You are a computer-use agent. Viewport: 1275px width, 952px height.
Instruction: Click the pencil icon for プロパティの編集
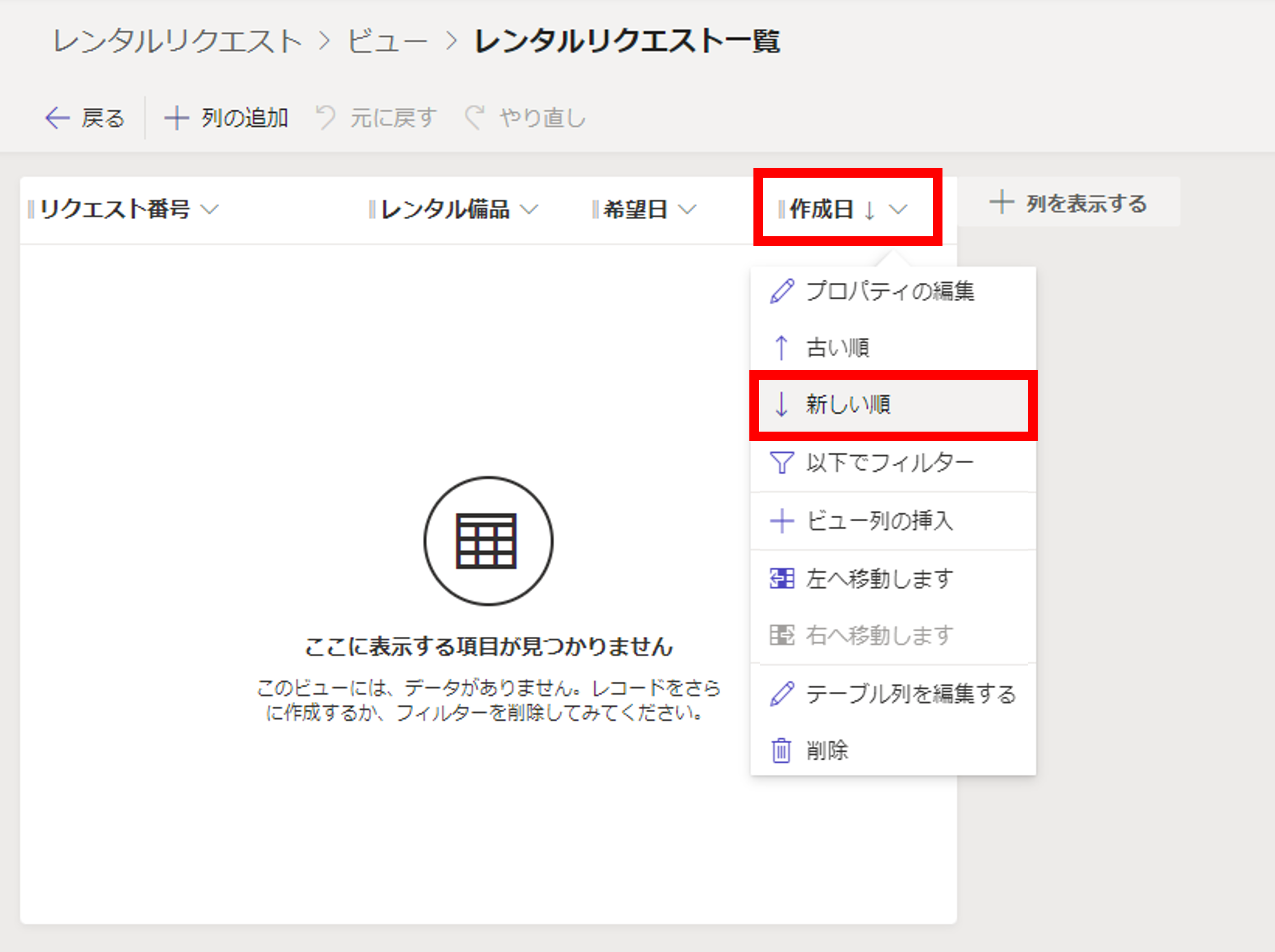coord(781,291)
